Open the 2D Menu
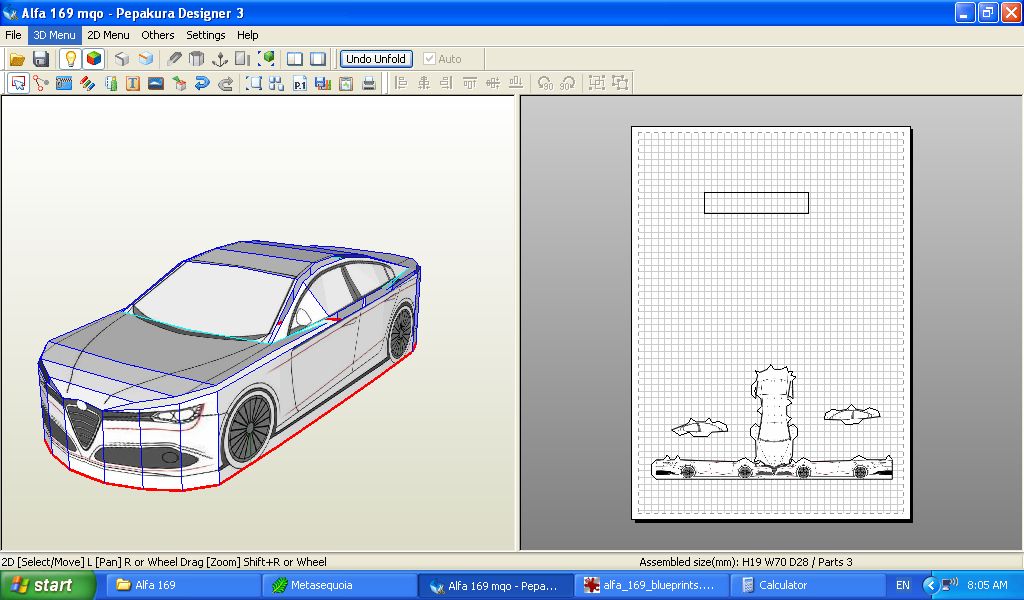This screenshot has height=600, width=1024. [108, 35]
